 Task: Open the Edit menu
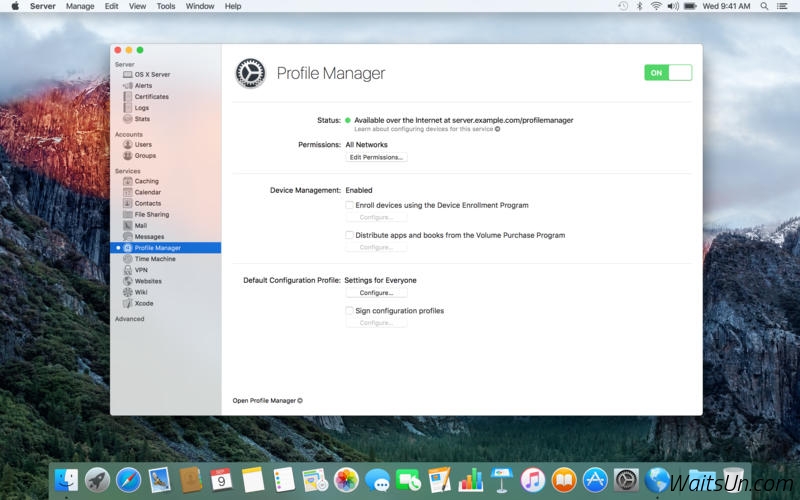pos(111,6)
